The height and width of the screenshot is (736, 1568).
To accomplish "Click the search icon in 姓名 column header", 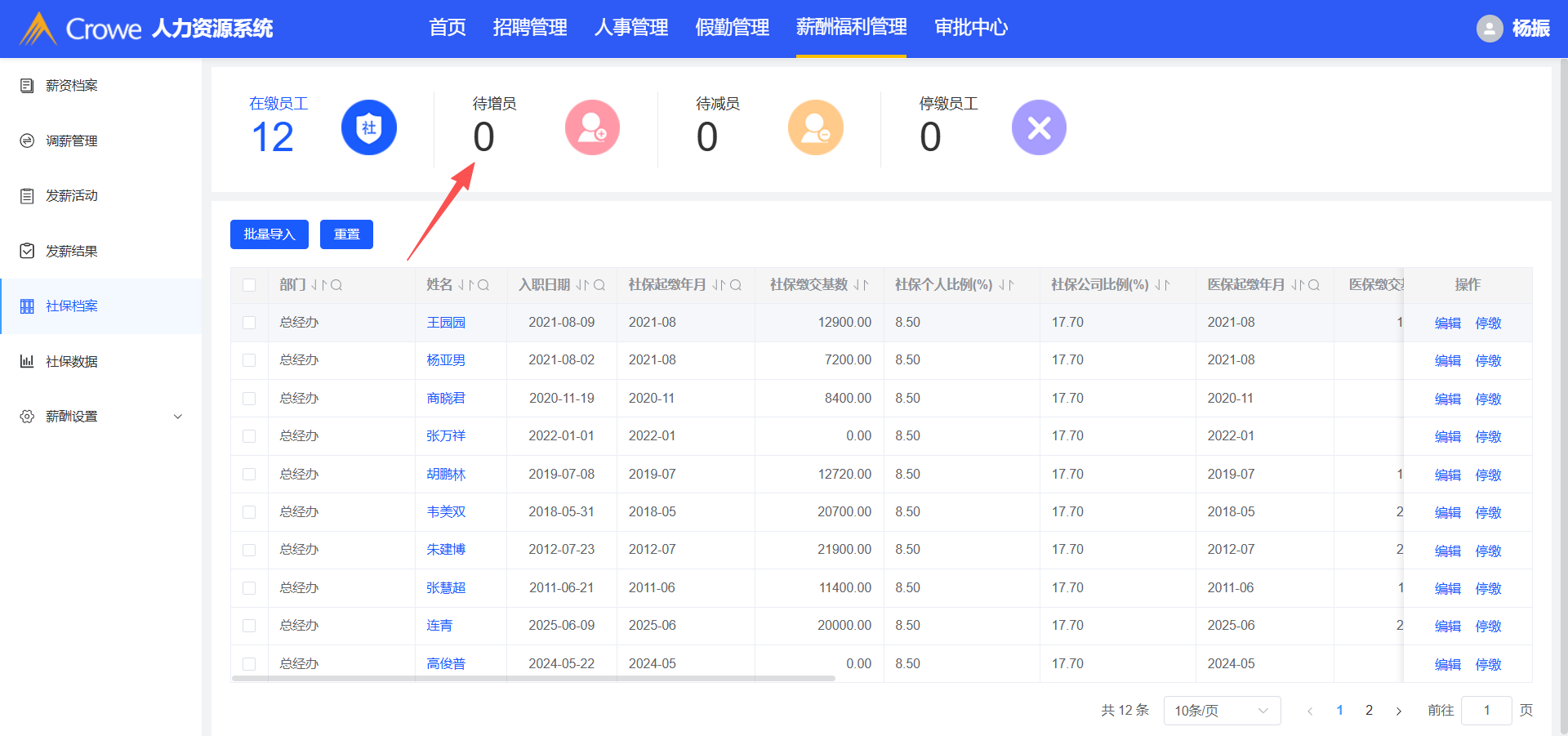I will [x=483, y=285].
